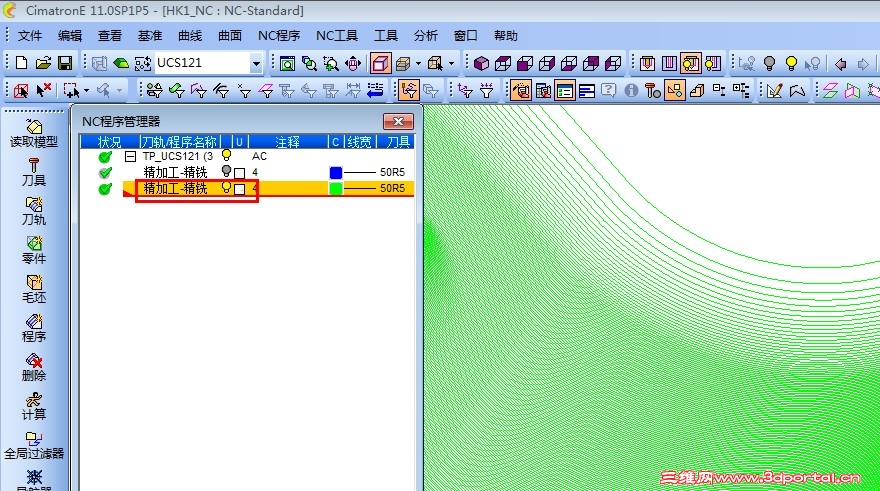The width and height of the screenshot is (880, 491).
Task: Click the UCS121 name field
Action: 202,63
